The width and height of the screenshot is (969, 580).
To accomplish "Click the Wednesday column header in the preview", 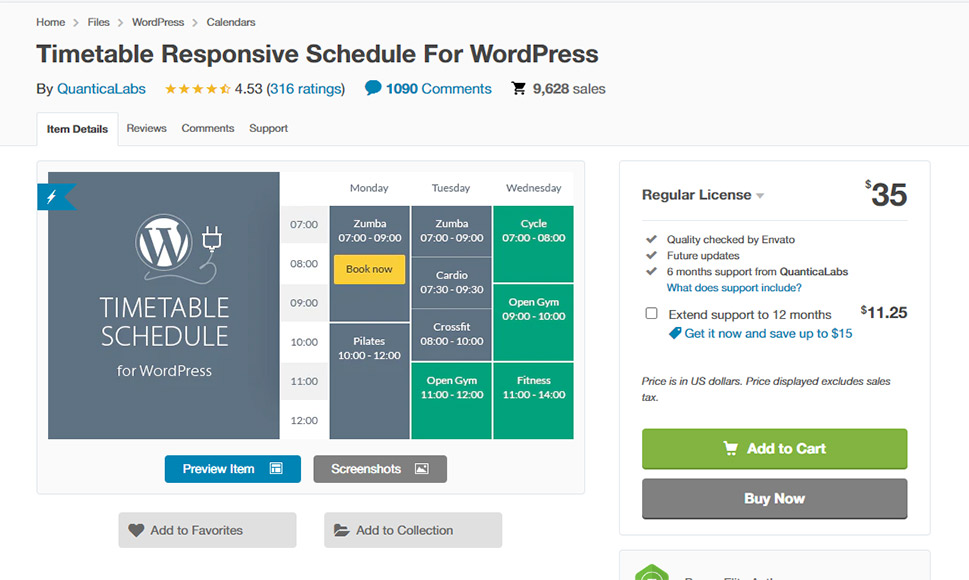I will coord(533,188).
